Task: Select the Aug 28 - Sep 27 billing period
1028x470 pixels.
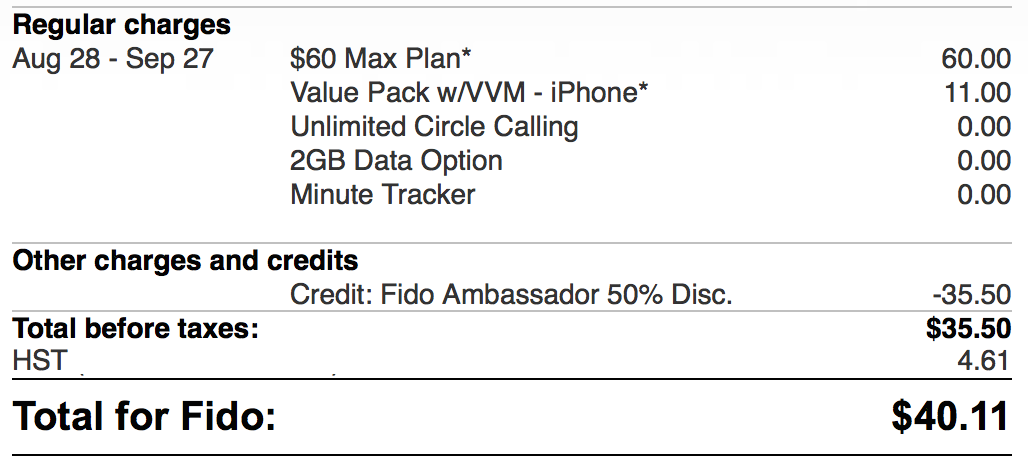Action: (x=113, y=59)
